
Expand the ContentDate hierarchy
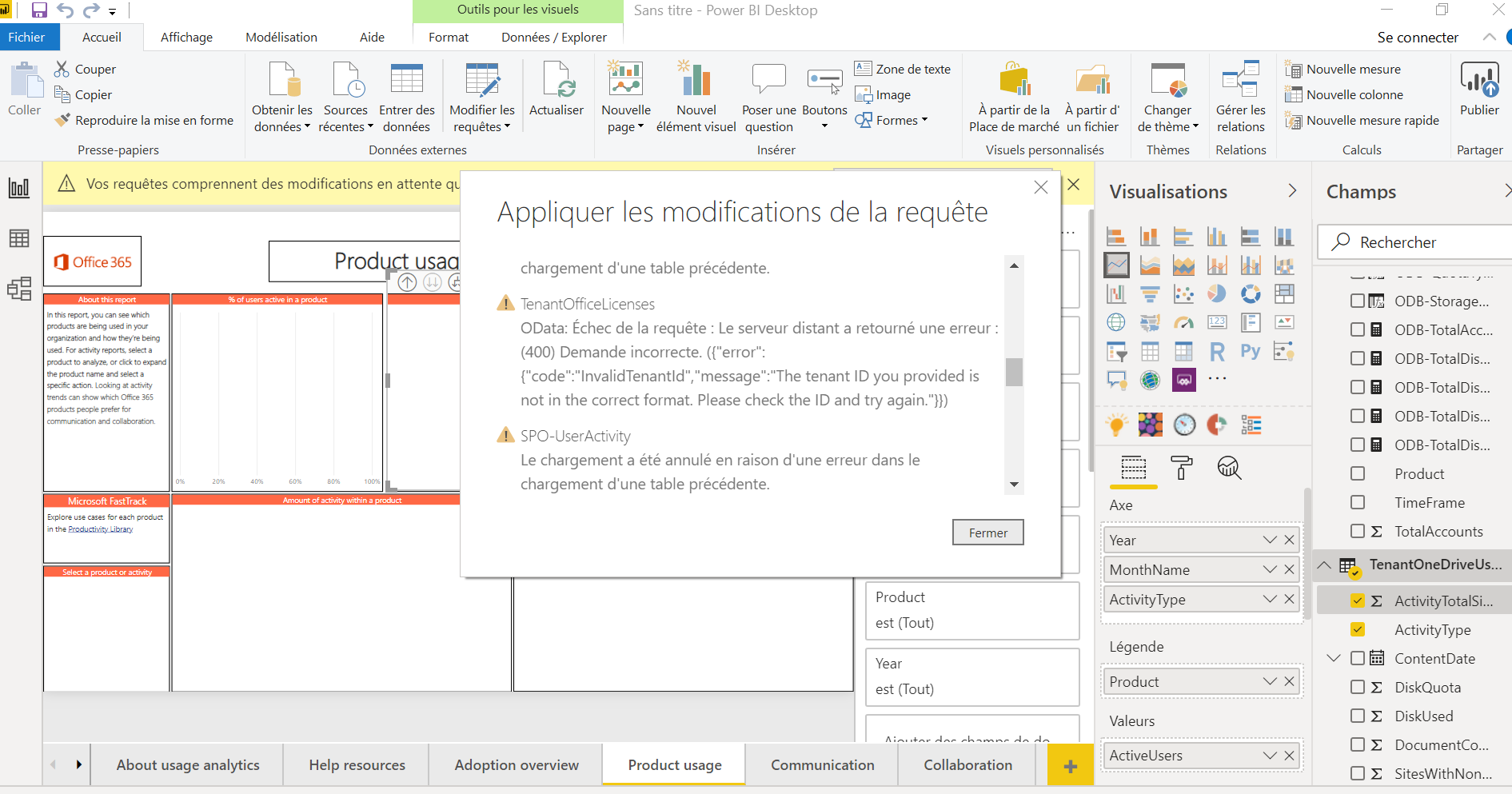point(1334,658)
